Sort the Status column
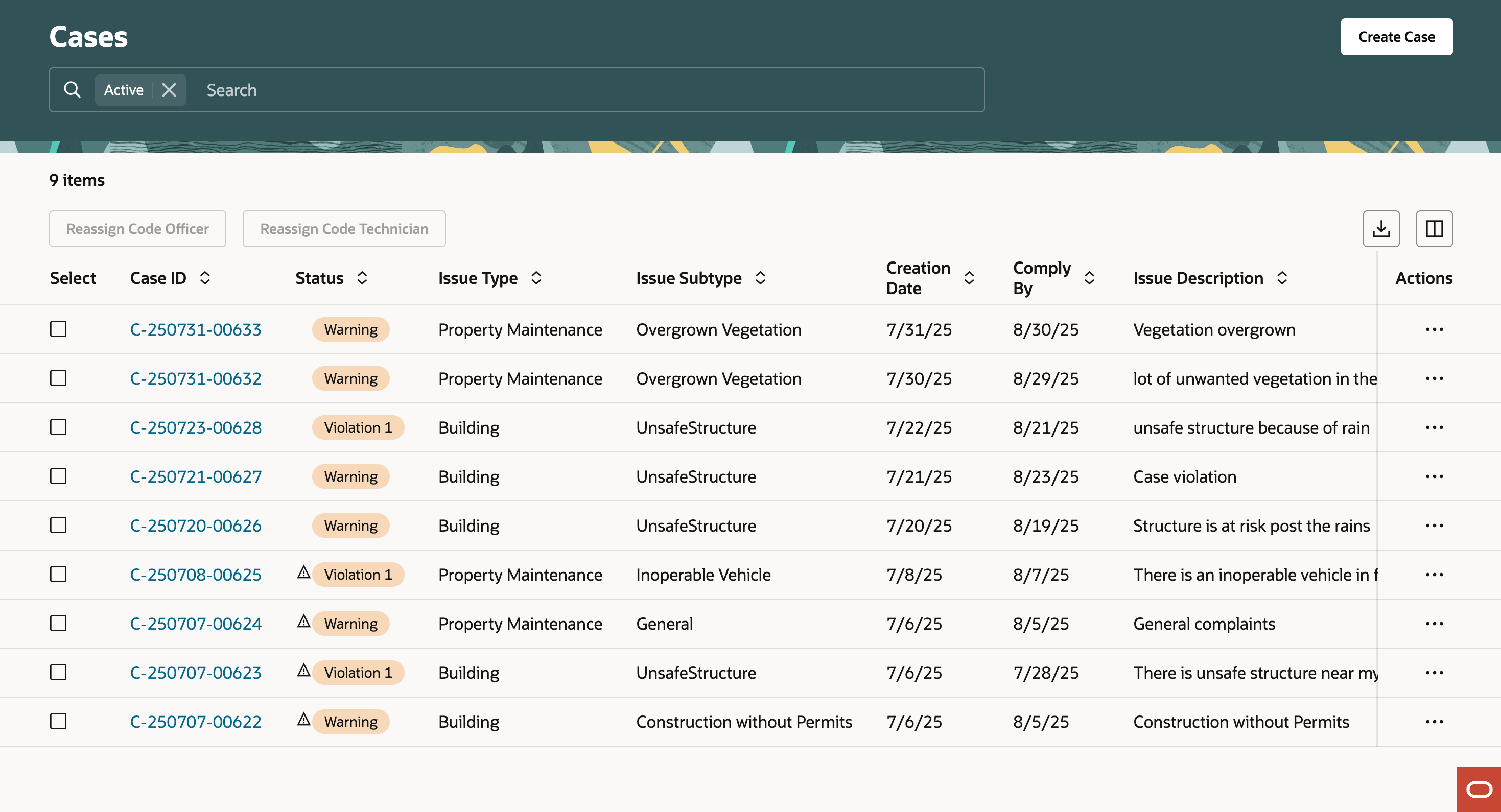The width and height of the screenshot is (1501, 812). coord(362,278)
